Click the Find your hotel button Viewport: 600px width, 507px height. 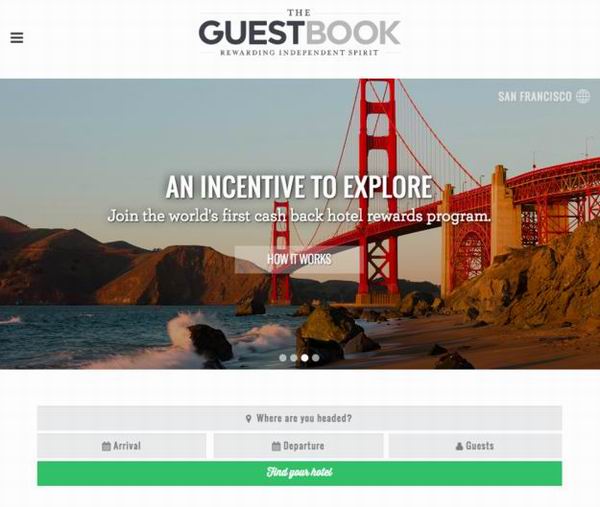point(300,473)
